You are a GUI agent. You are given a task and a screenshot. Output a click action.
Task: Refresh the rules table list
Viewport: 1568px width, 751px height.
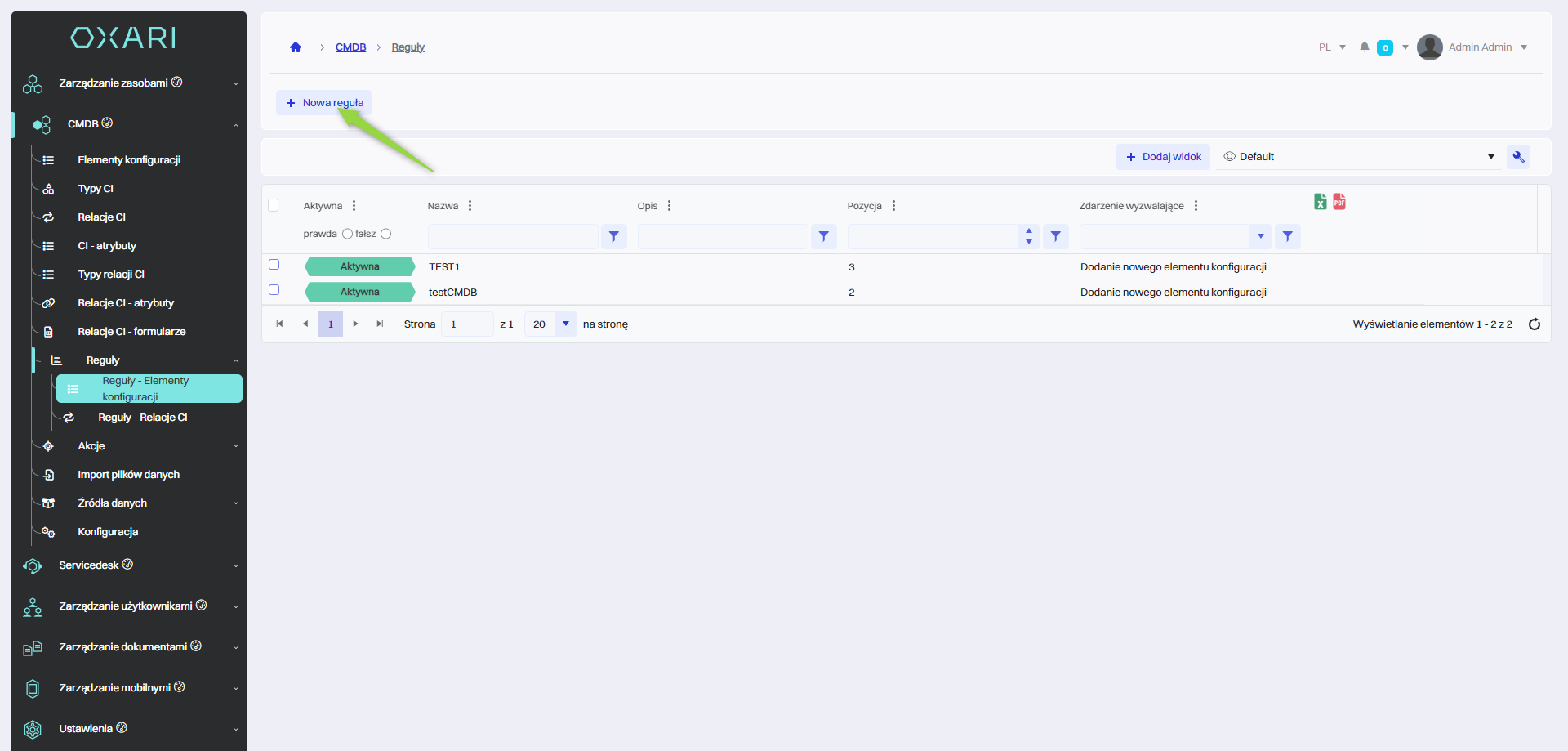(1534, 324)
